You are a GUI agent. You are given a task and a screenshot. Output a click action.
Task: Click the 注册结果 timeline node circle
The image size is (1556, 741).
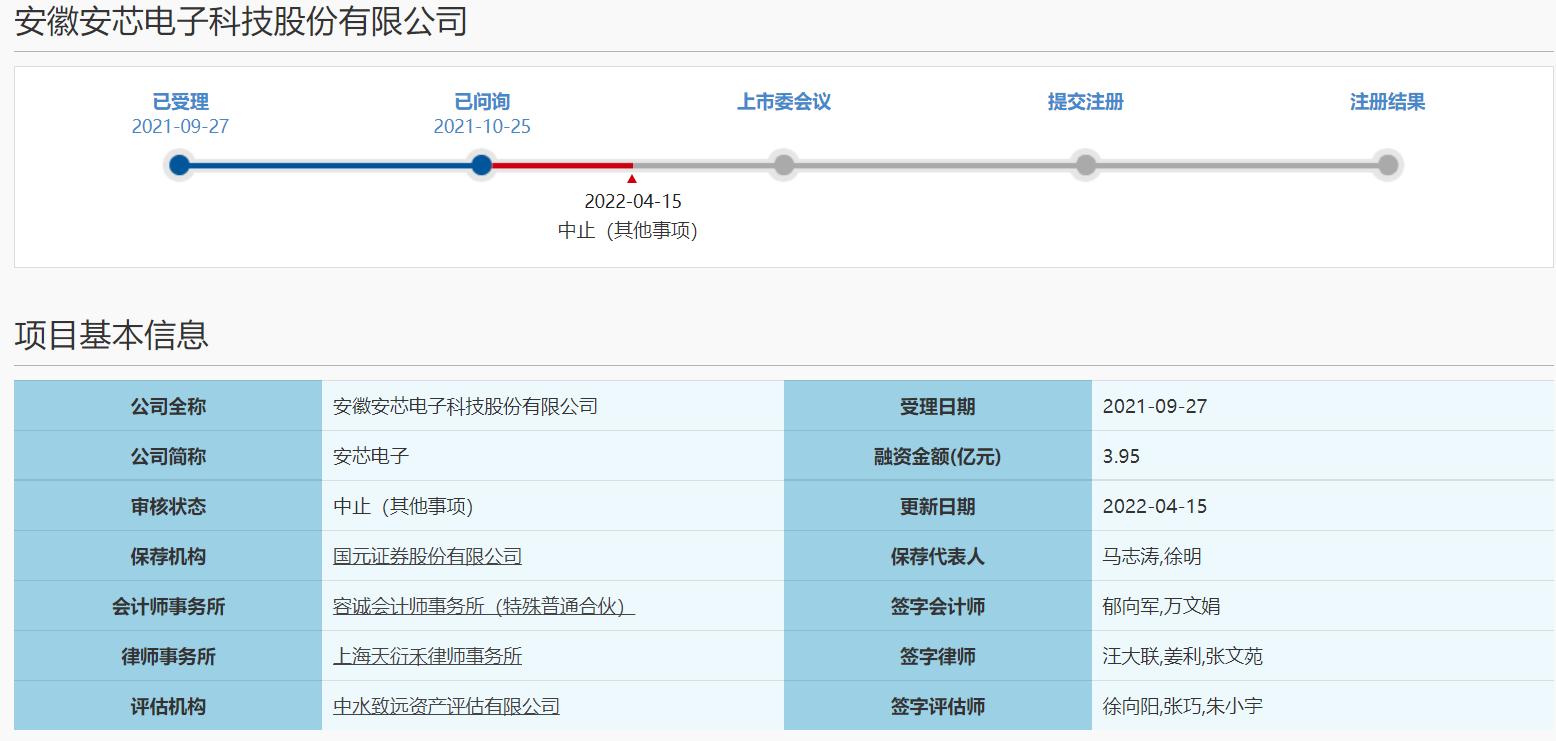tap(1388, 165)
